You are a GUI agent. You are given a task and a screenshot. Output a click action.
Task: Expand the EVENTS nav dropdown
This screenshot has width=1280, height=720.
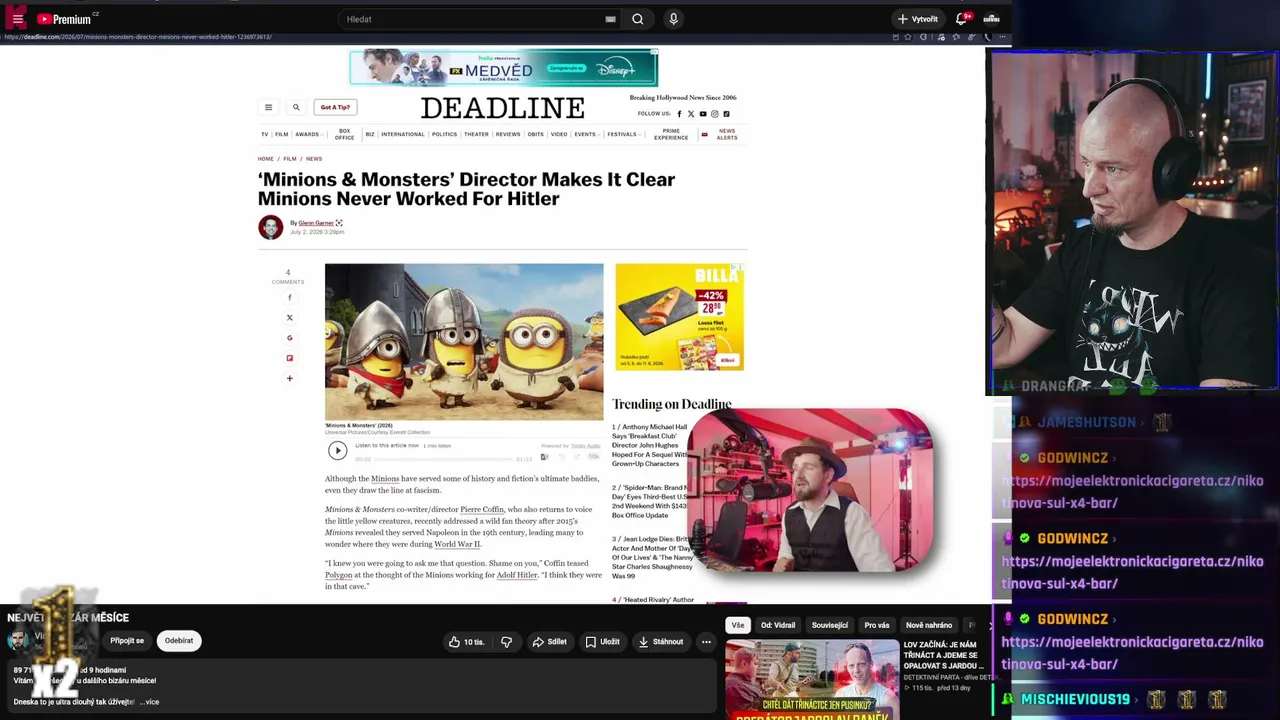tap(587, 134)
